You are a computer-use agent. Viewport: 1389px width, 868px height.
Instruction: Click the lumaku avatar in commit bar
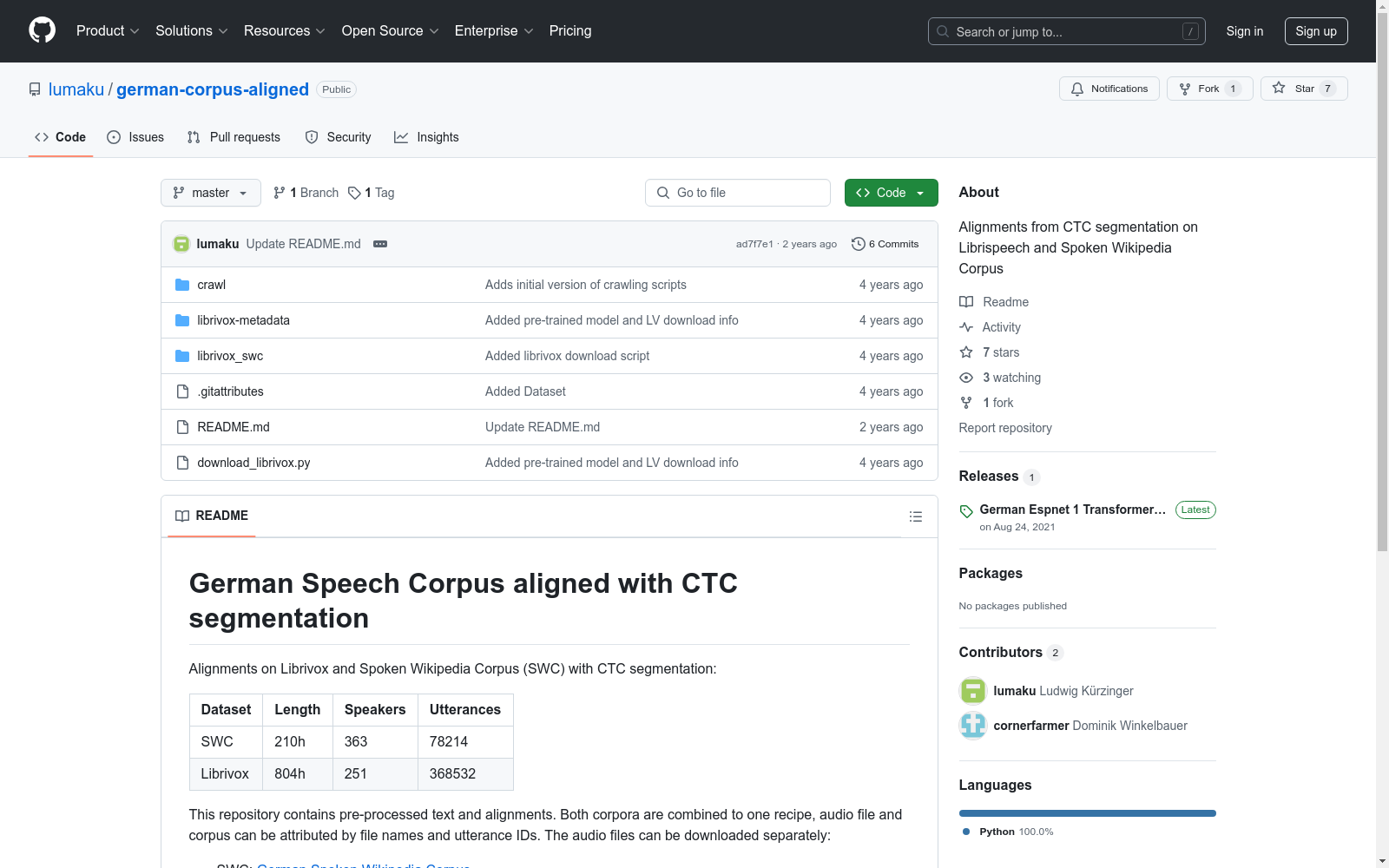coord(181,244)
